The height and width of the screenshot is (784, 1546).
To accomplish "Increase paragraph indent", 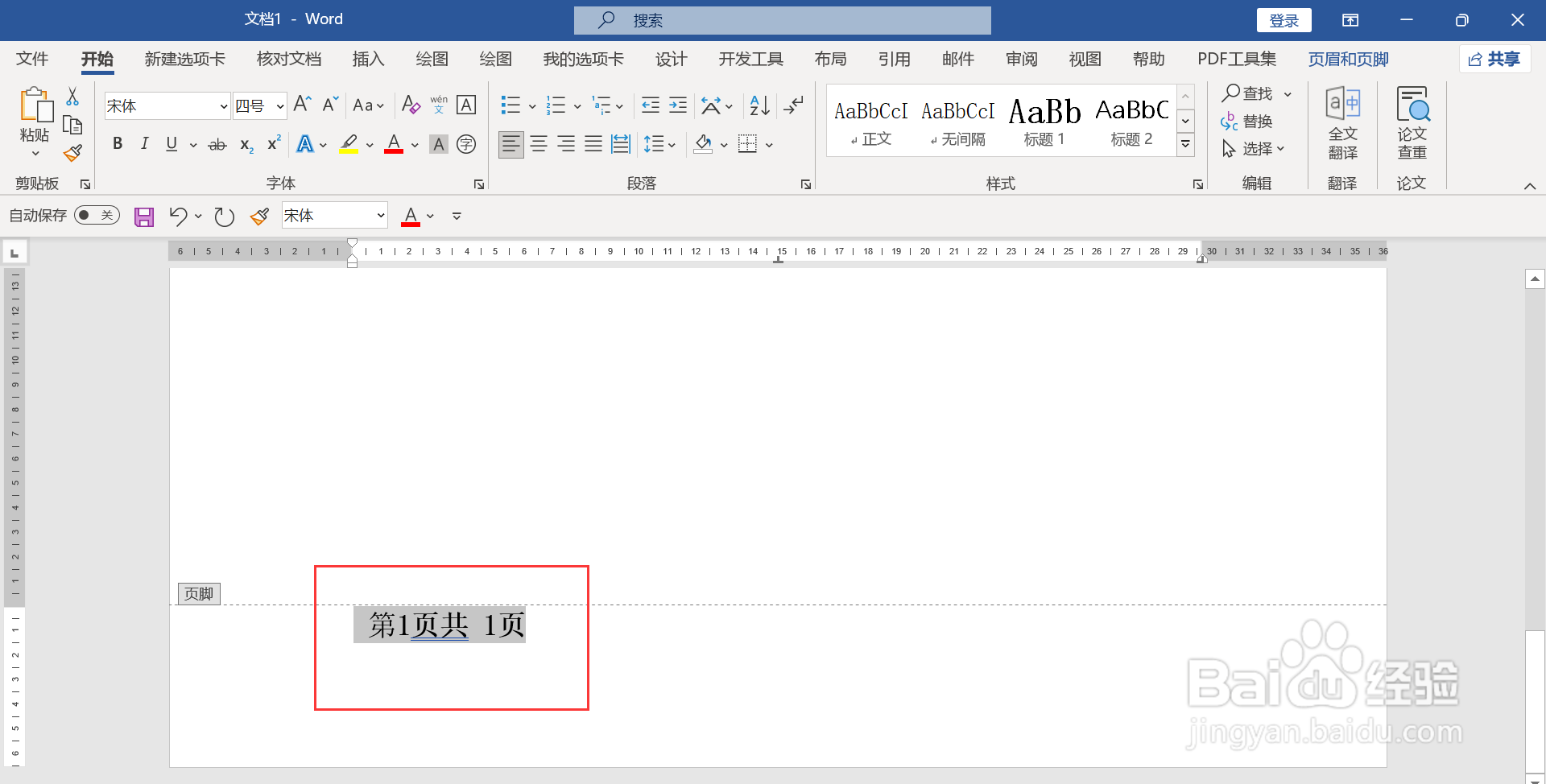I will coord(678,105).
